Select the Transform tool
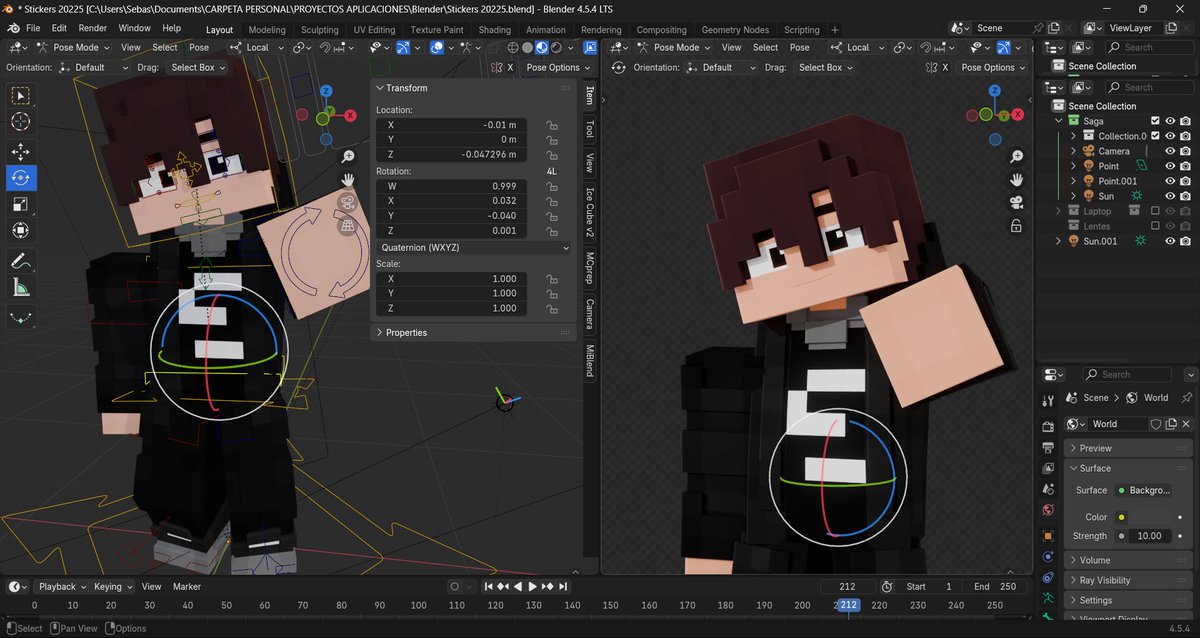 pyautogui.click(x=21, y=230)
